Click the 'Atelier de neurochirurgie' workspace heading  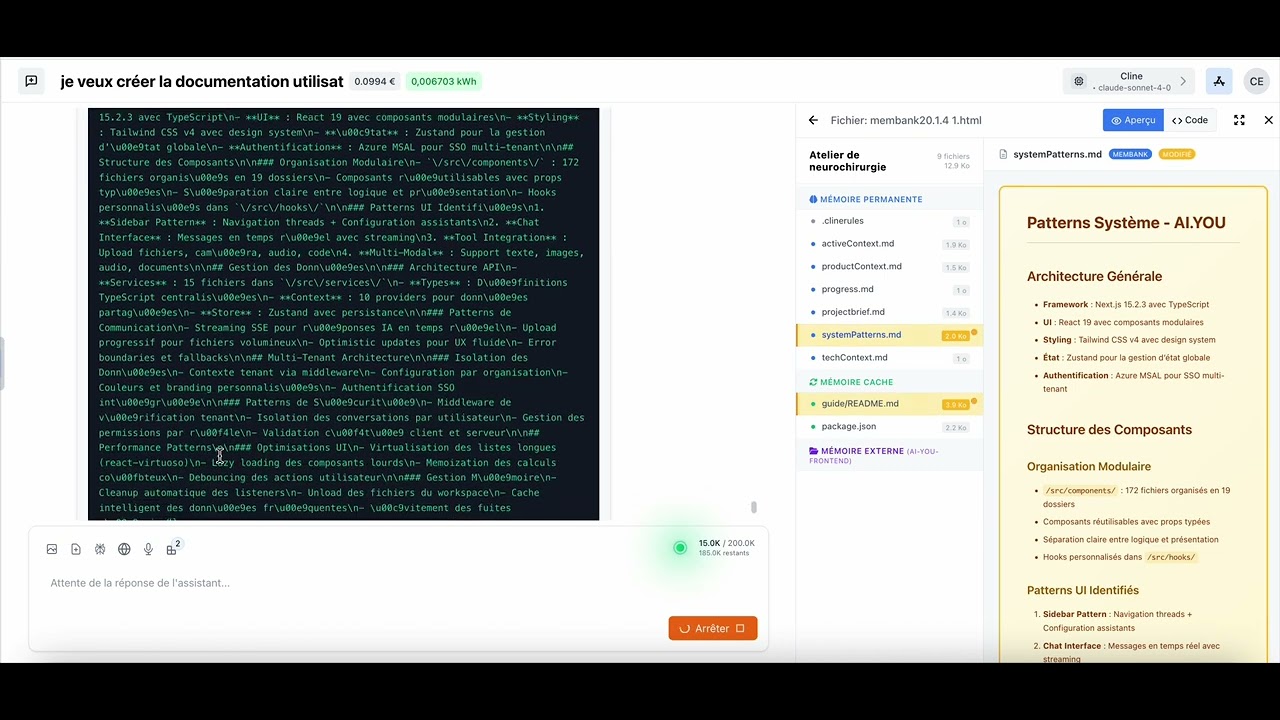tap(848, 161)
